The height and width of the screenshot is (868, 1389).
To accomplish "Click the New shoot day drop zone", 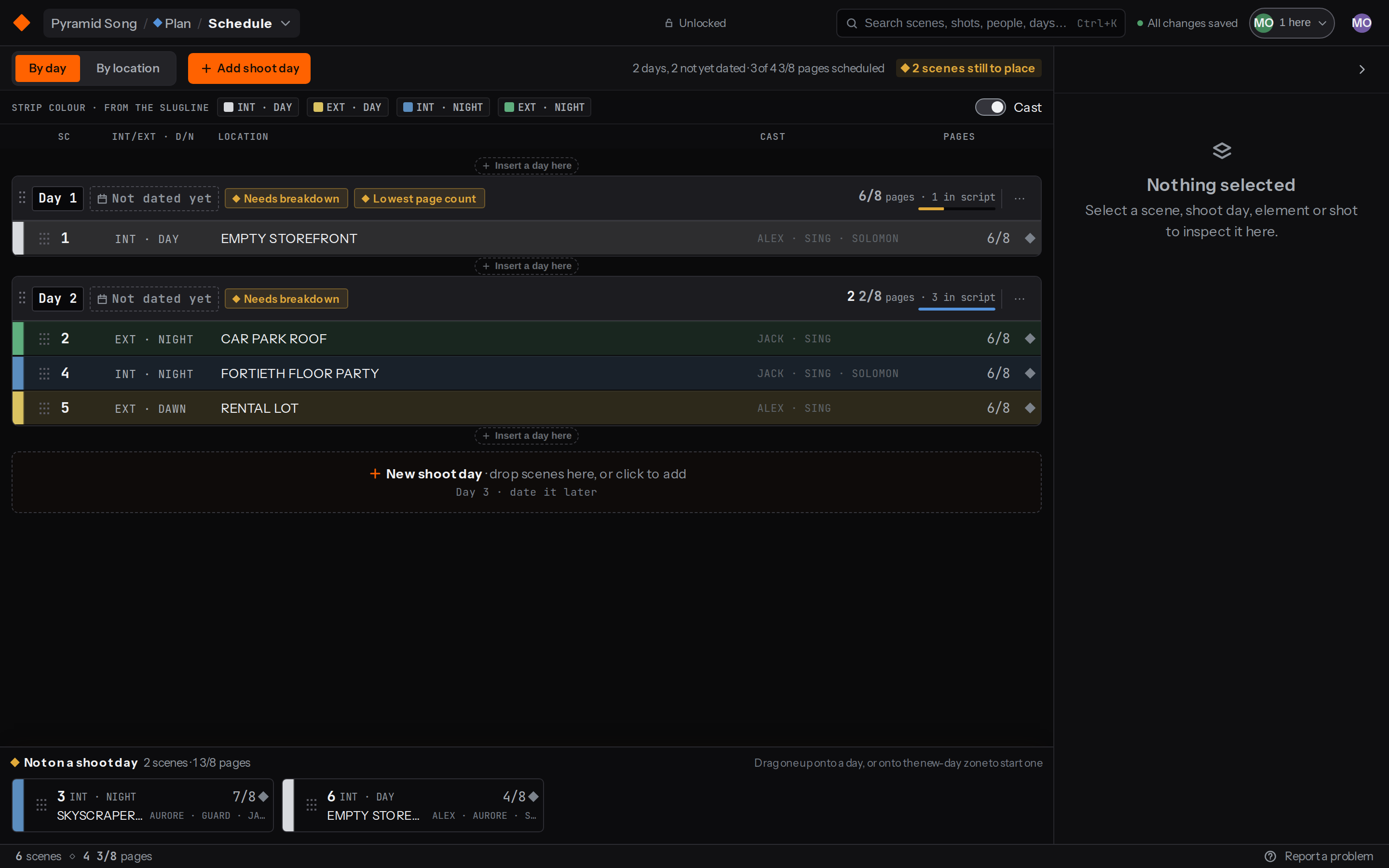I will click(526, 482).
